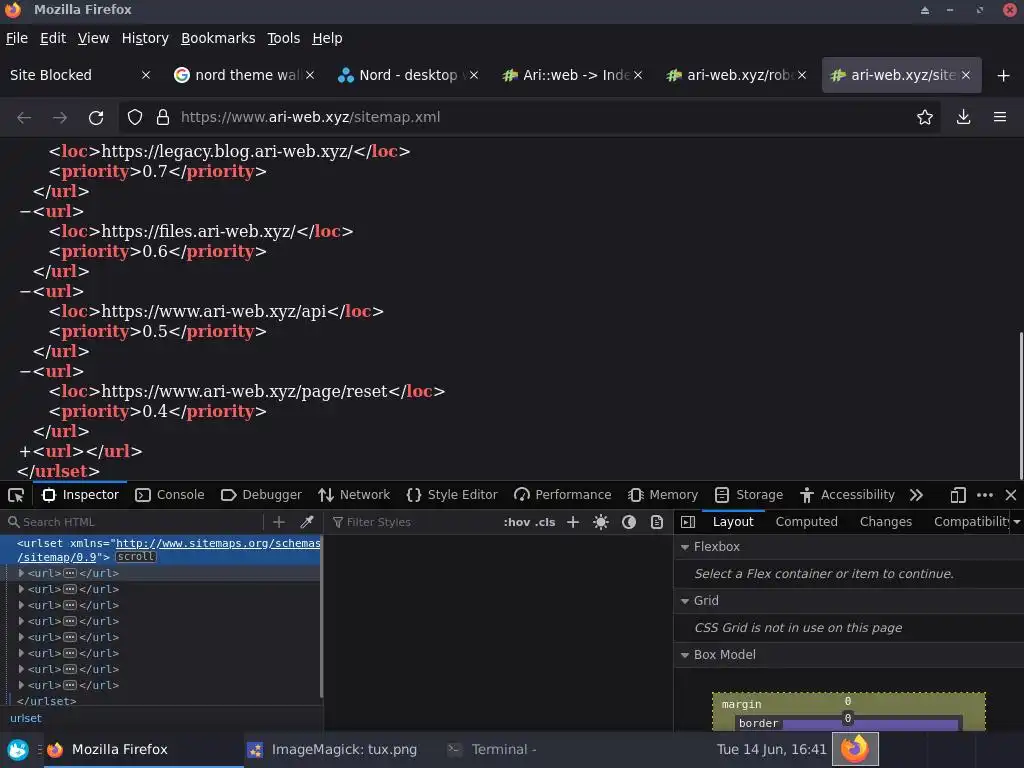The image size is (1024, 768).
Task: Open the devtools three-dot options menu
Action: click(x=985, y=495)
